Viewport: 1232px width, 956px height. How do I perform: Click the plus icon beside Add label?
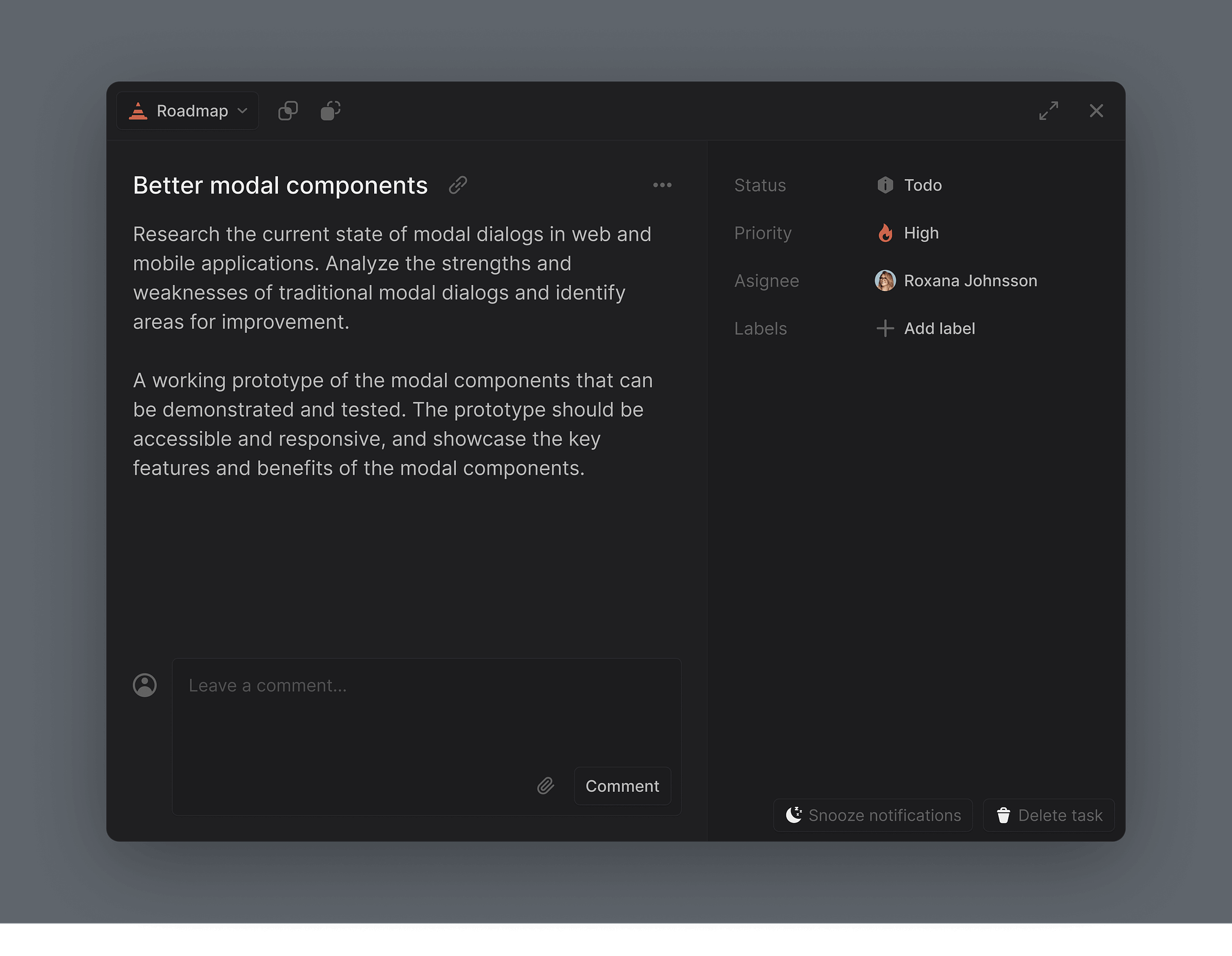tap(885, 328)
